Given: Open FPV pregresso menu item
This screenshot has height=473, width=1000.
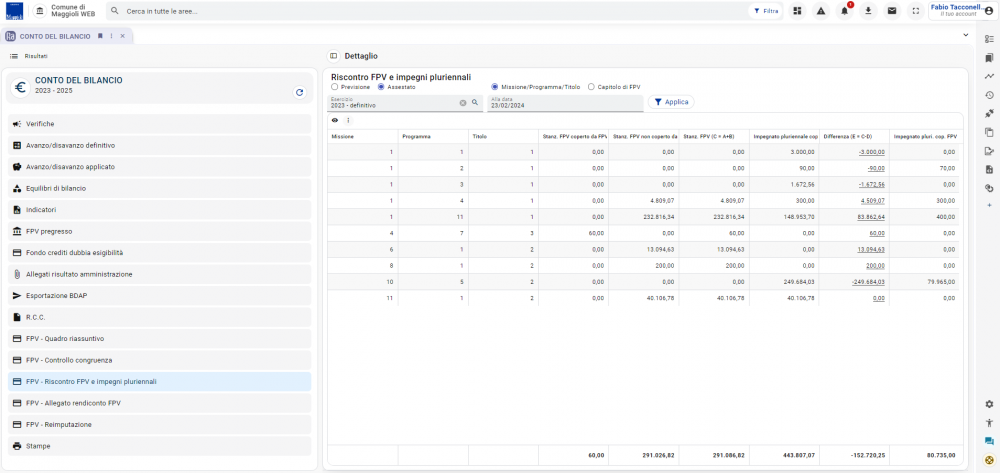Looking at the screenshot, I should click(x=159, y=231).
